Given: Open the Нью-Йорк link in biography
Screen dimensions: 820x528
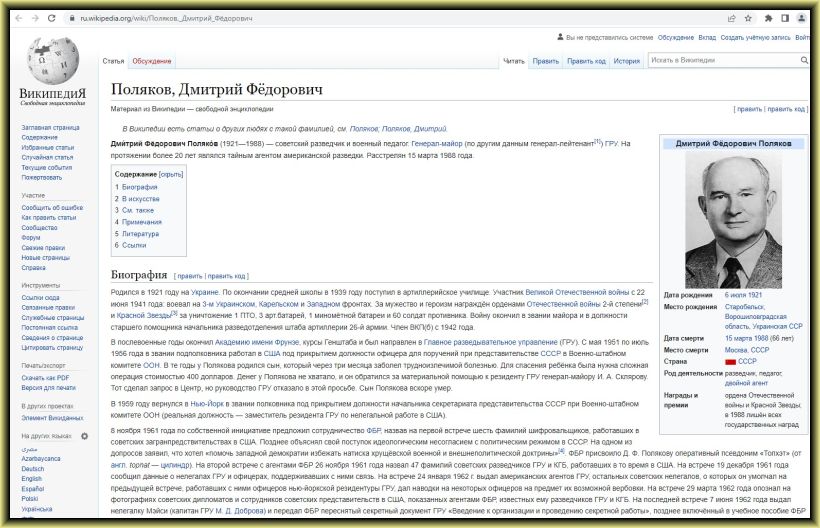Looking at the screenshot, I should pyautogui.click(x=207, y=404).
